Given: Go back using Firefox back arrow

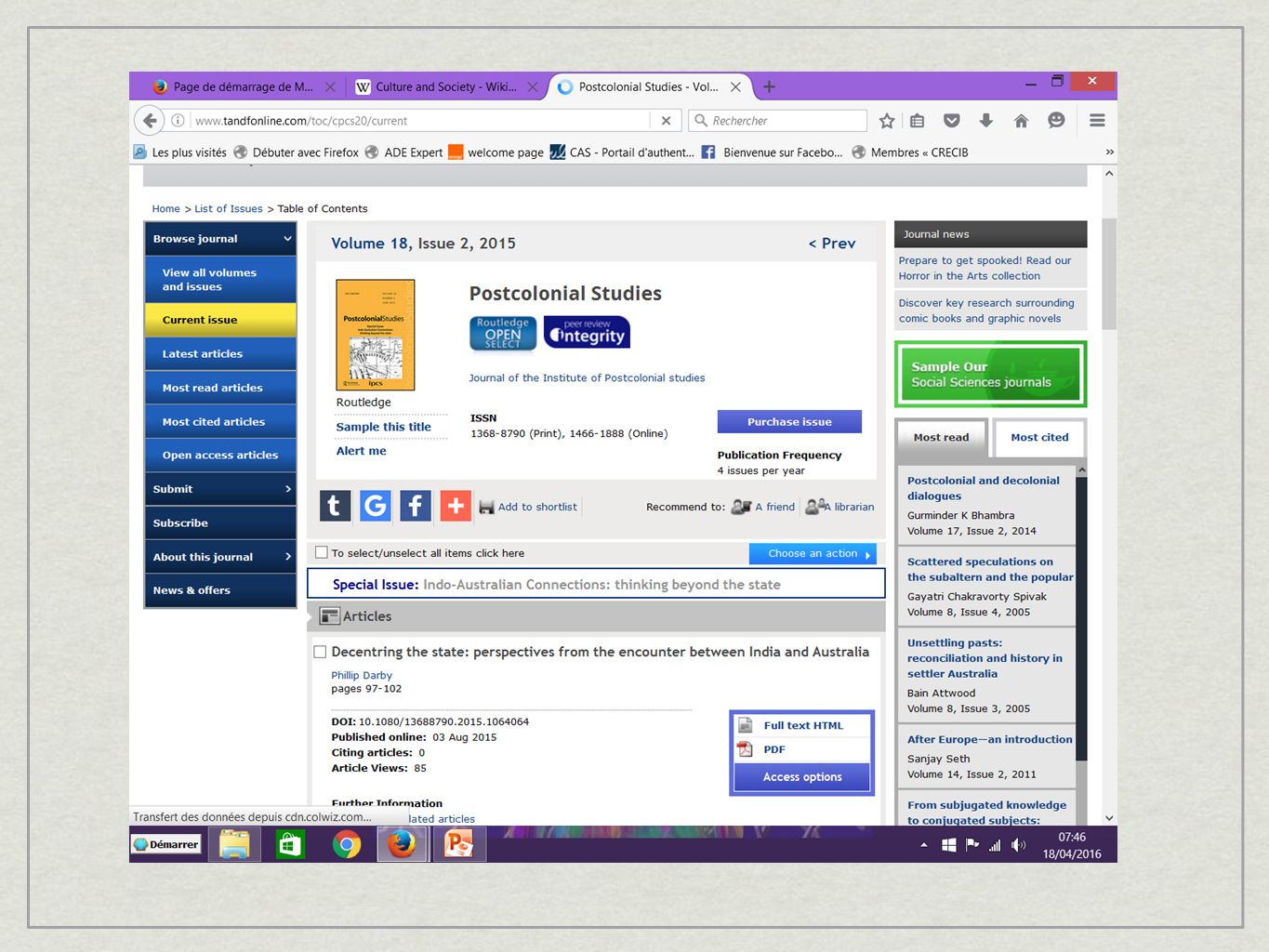Looking at the screenshot, I should tap(150, 121).
